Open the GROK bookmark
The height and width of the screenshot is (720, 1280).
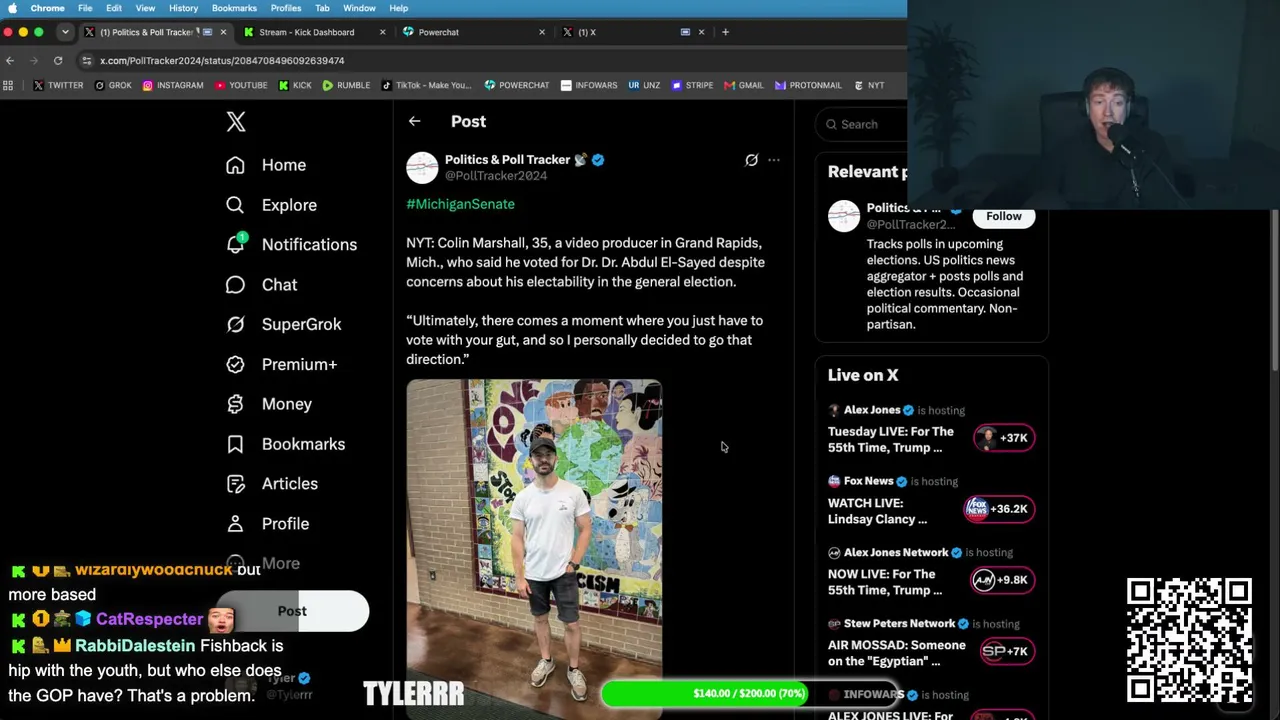click(x=113, y=85)
